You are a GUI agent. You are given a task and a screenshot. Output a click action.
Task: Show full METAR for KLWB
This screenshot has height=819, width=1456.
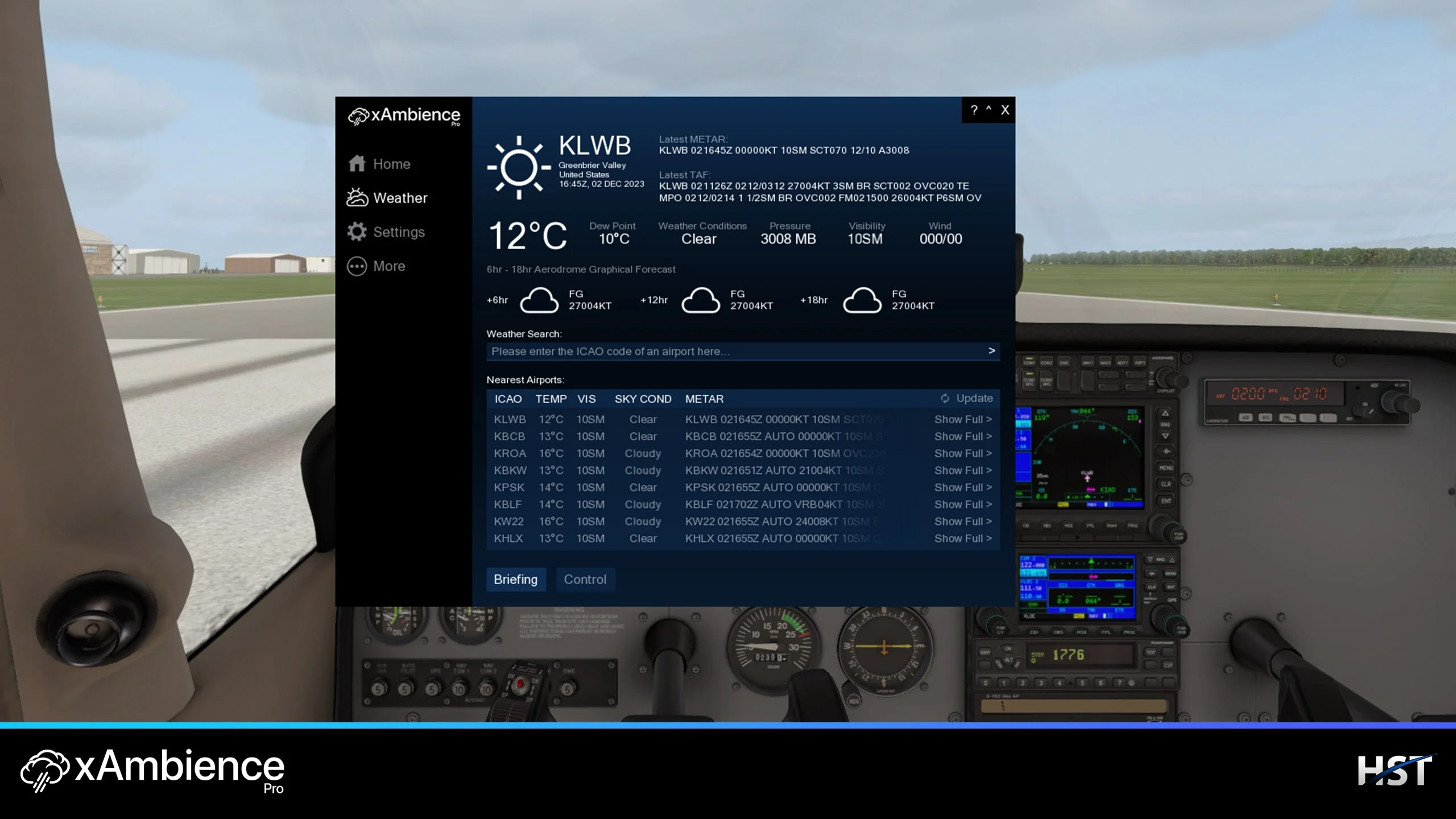click(963, 419)
